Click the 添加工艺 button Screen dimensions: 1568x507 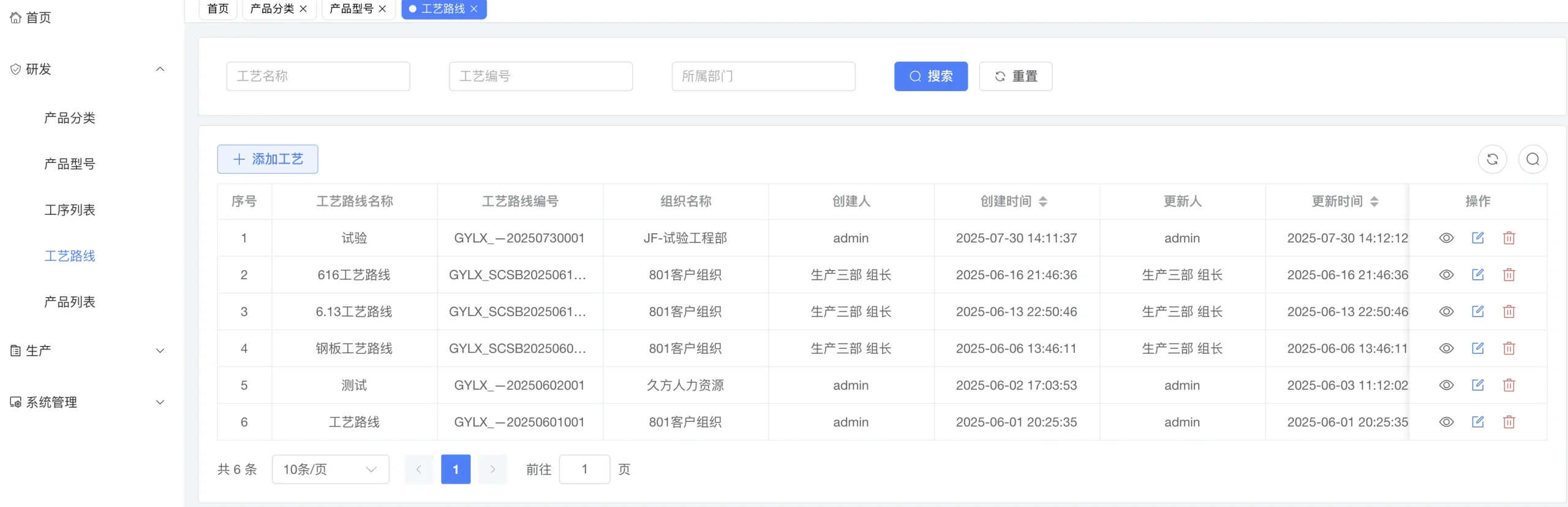coord(268,159)
